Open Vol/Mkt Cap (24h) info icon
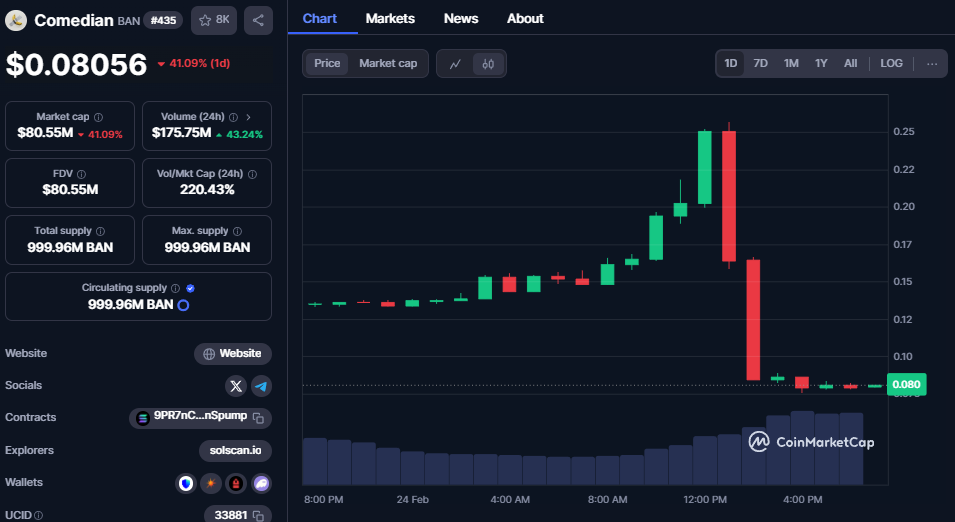This screenshot has width=955, height=522. point(252,174)
